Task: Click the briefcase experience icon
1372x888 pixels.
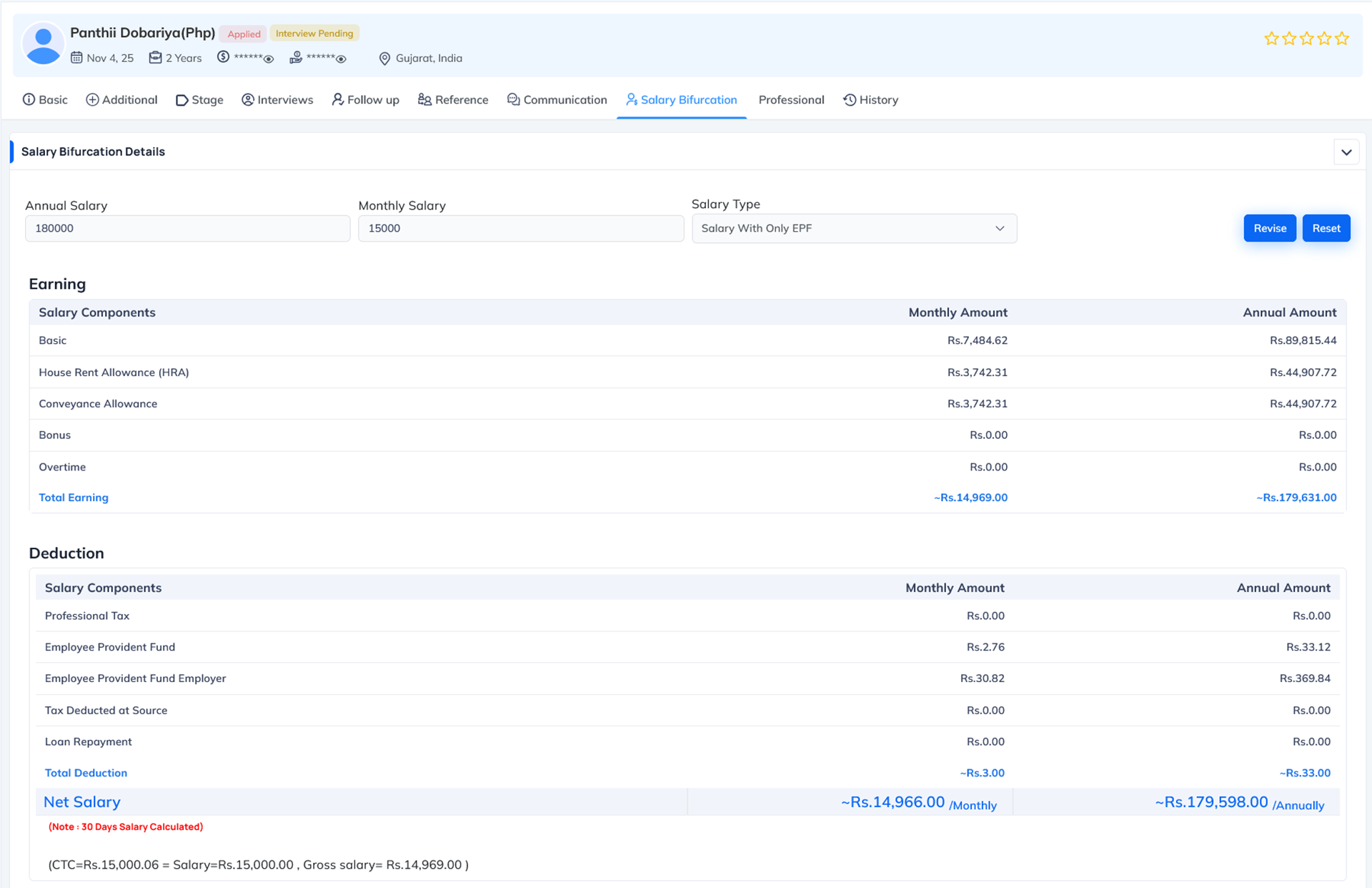Action: (155, 58)
